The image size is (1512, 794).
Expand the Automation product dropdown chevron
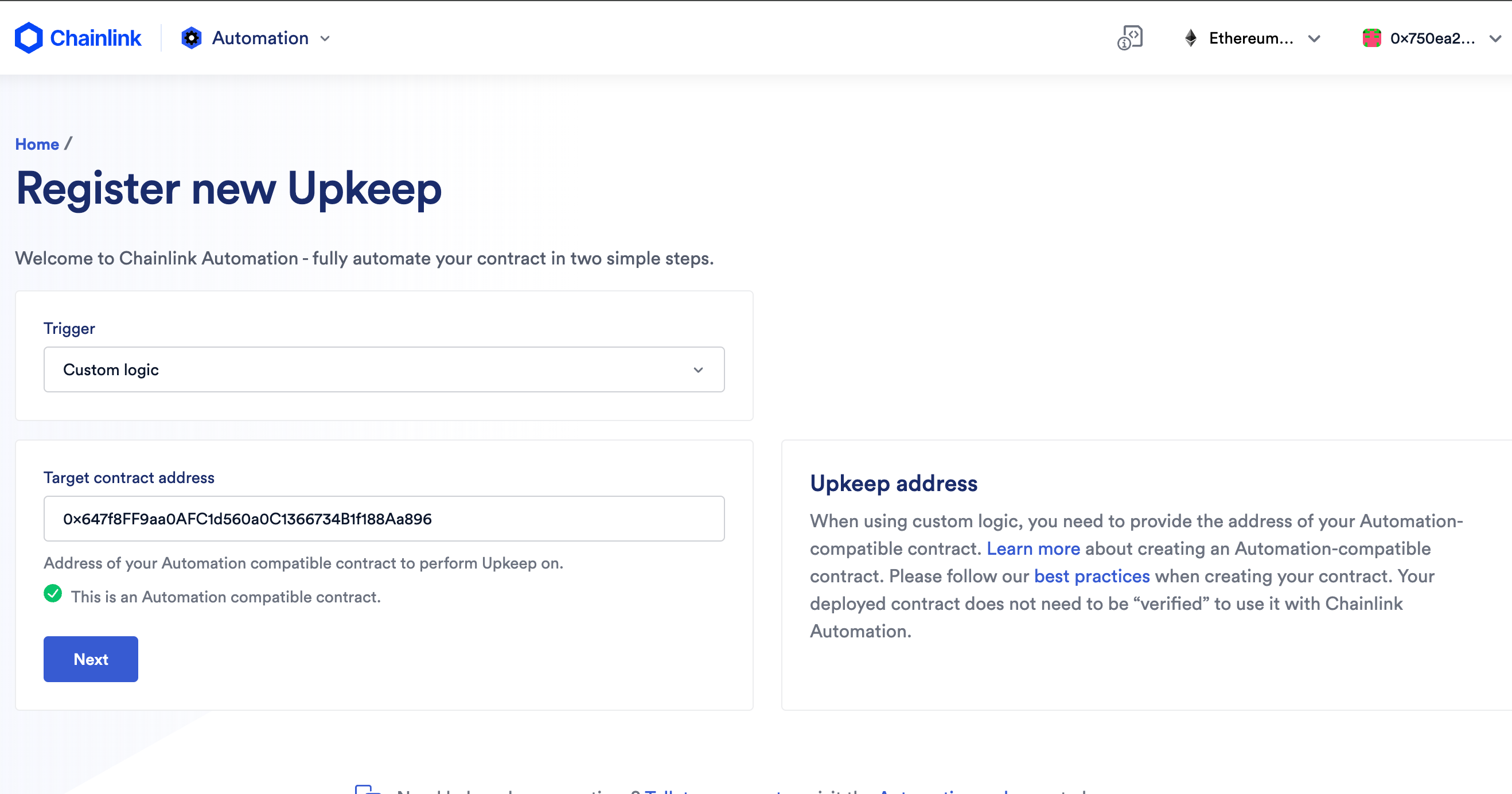[x=325, y=39]
